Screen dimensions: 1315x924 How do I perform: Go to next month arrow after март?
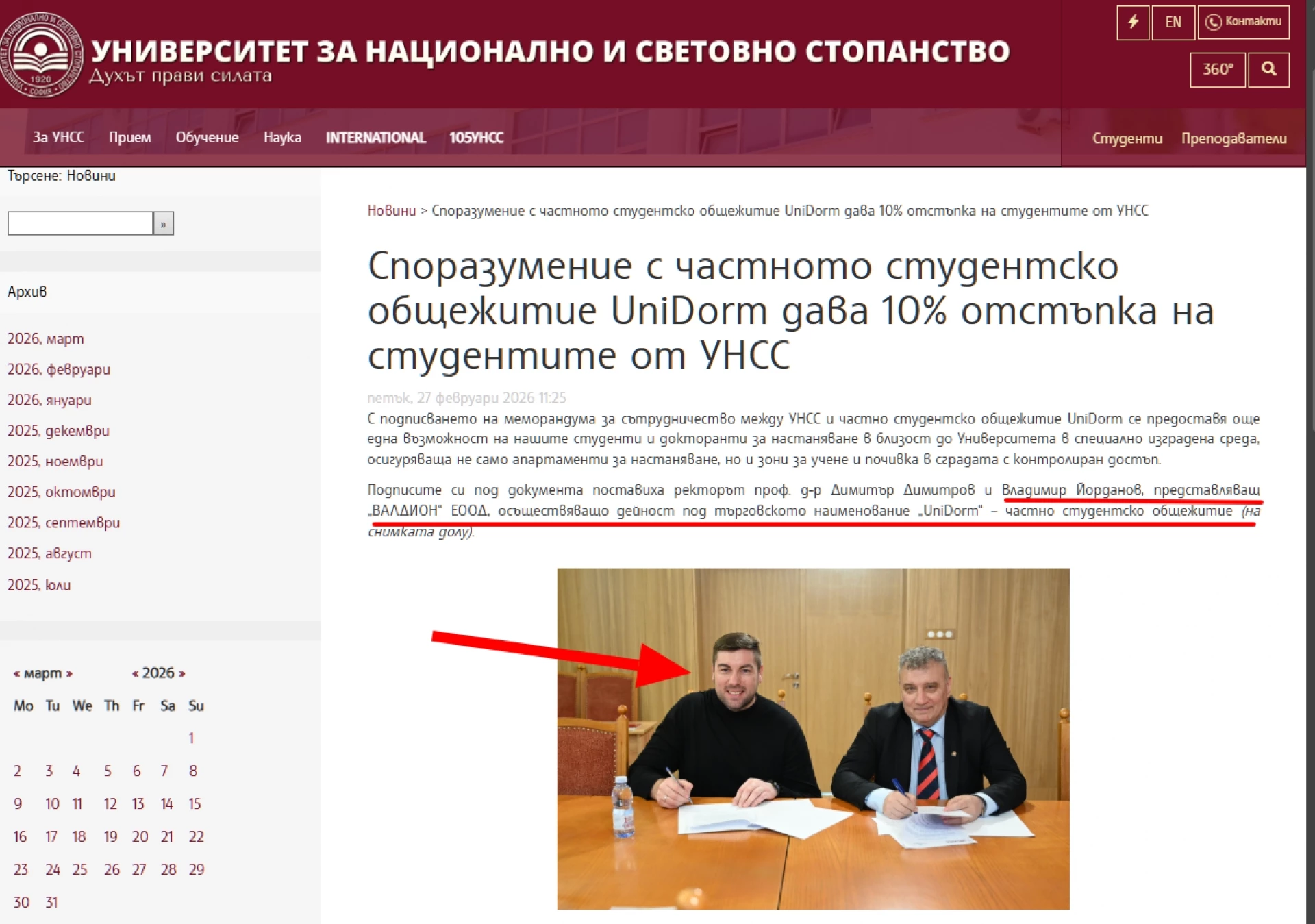point(69,673)
